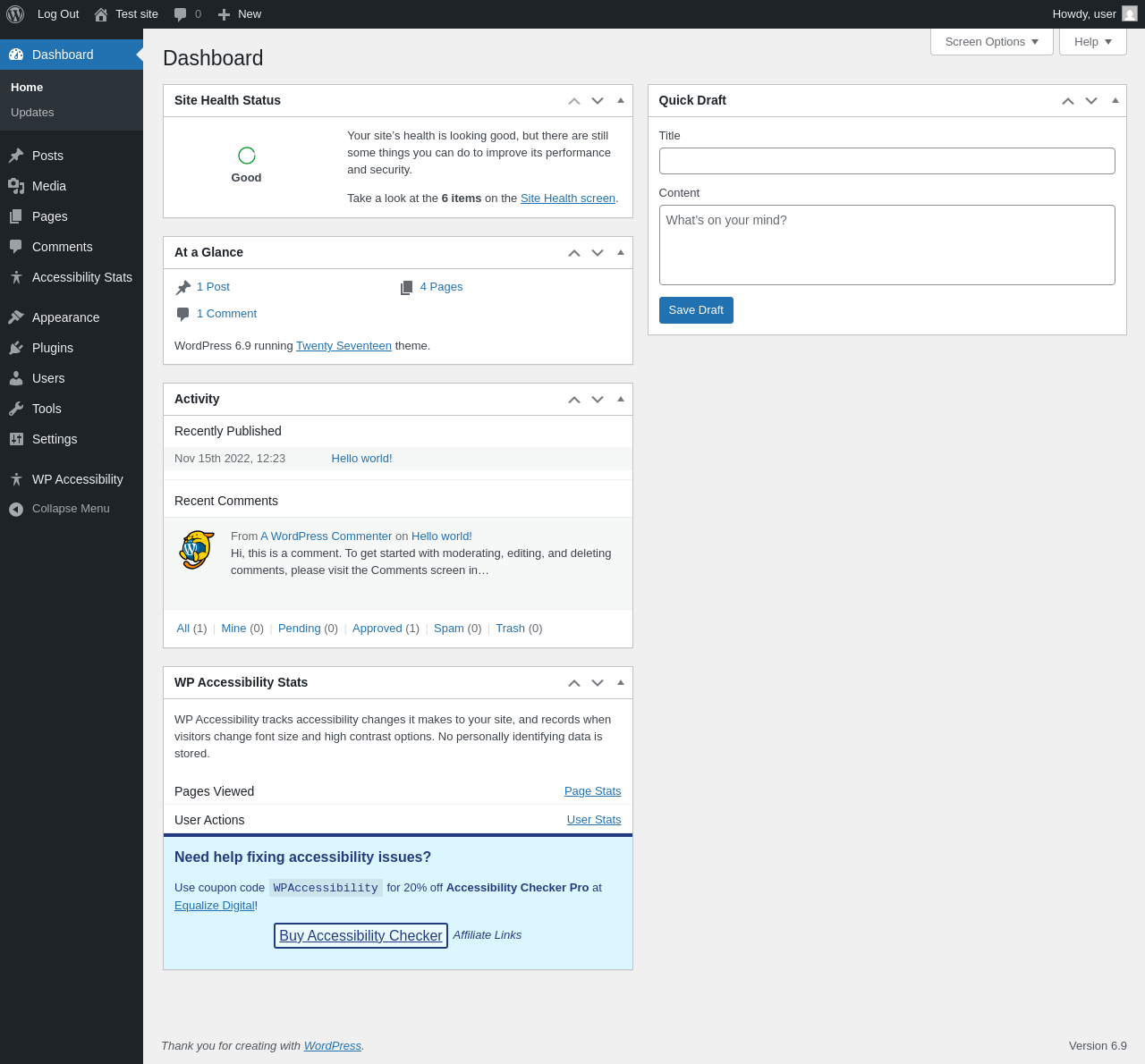Open the comments bubble in admin bar
Viewport: 1145px width, 1064px height.
(x=181, y=14)
